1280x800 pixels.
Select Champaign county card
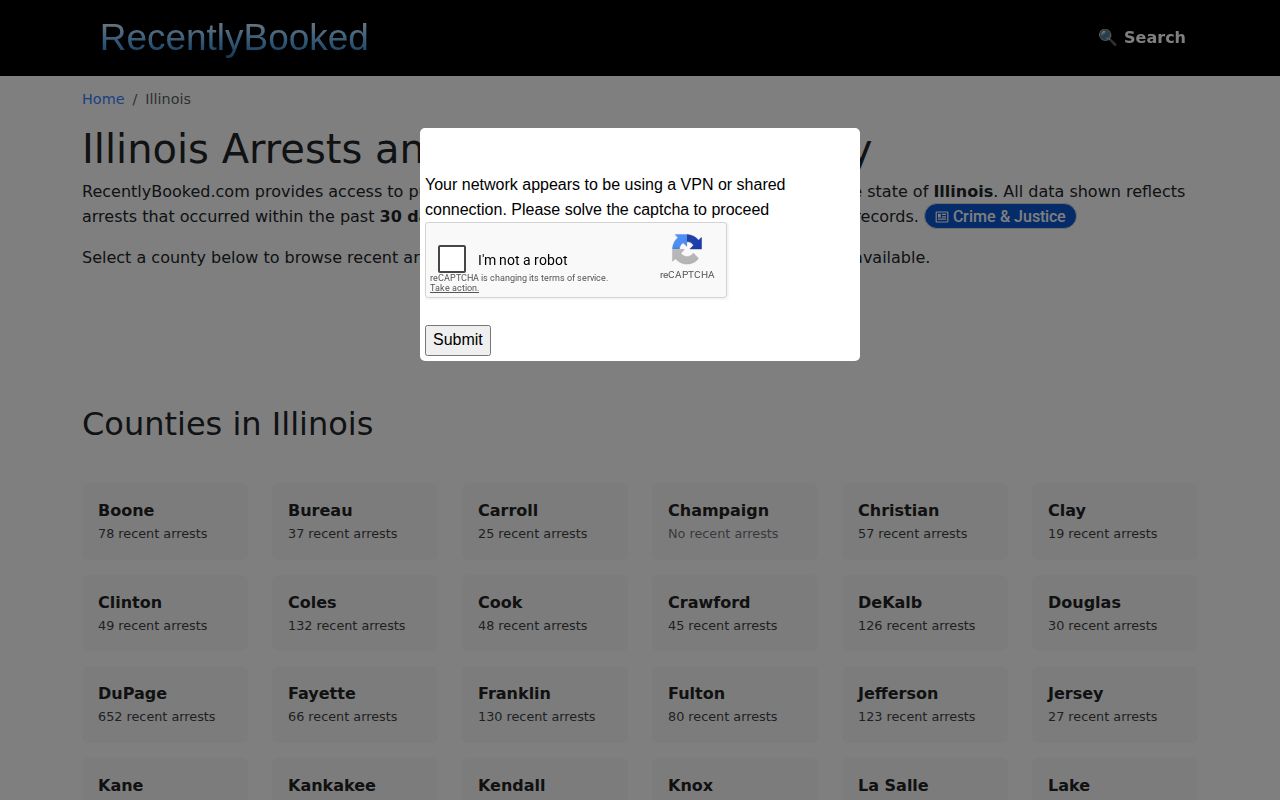735,521
